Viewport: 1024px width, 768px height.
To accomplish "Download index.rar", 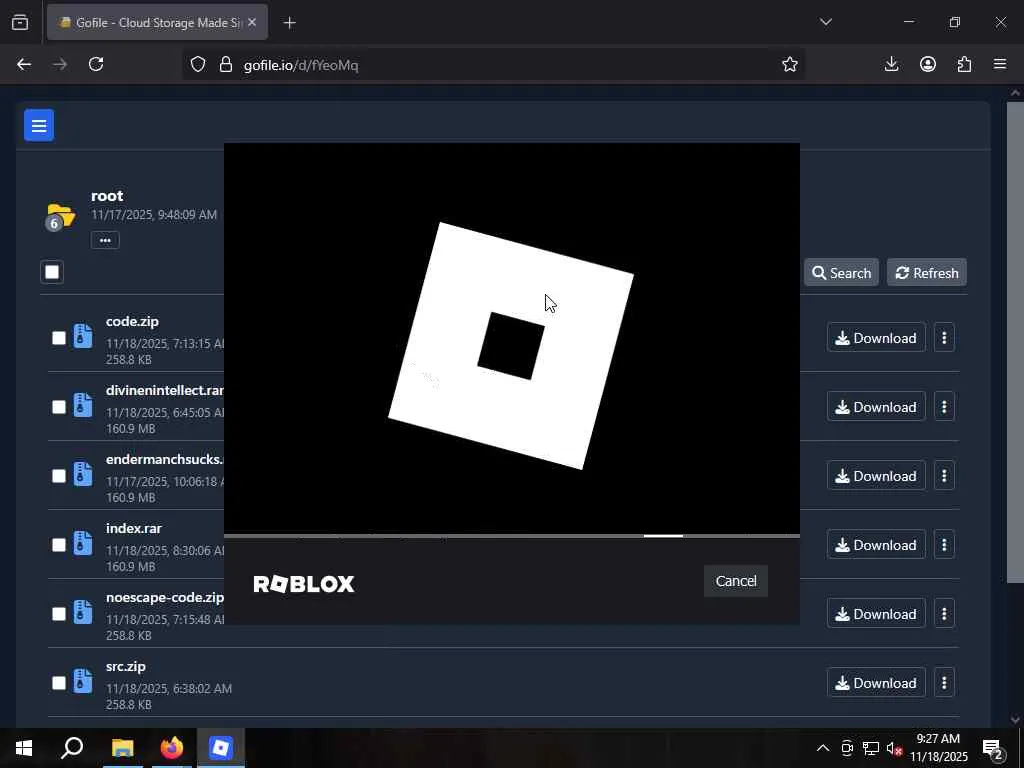I will (876, 545).
